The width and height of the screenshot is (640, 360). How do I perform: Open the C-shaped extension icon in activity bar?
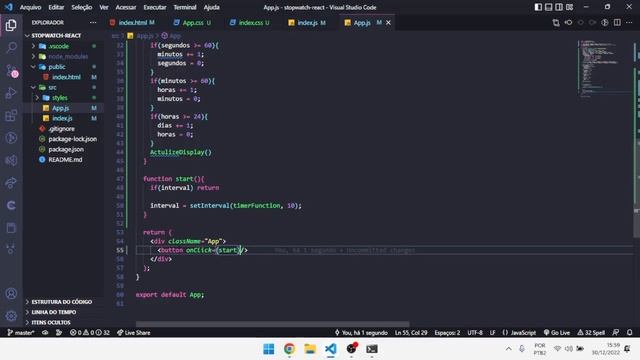11,205
